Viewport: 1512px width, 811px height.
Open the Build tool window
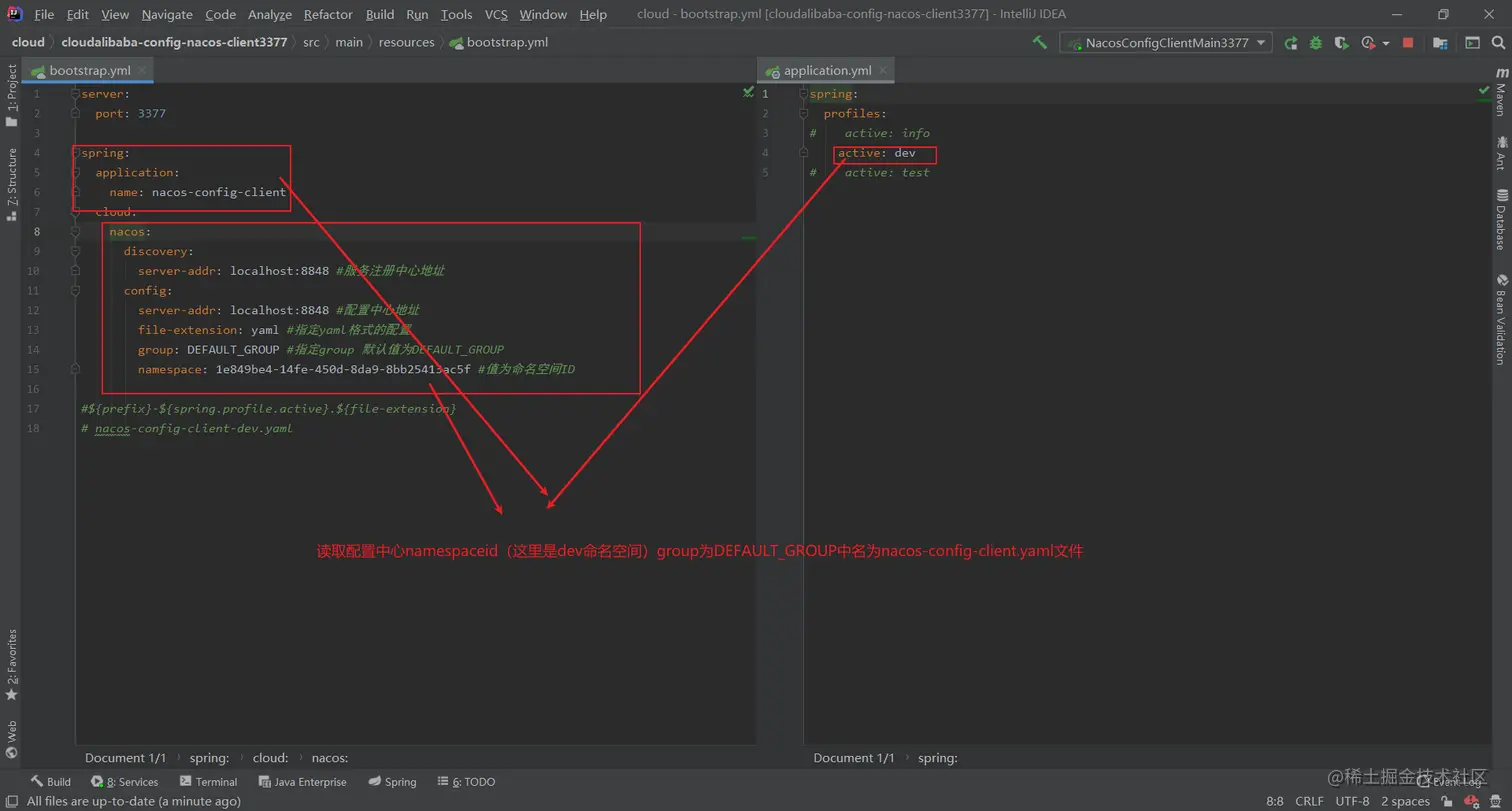[50, 782]
